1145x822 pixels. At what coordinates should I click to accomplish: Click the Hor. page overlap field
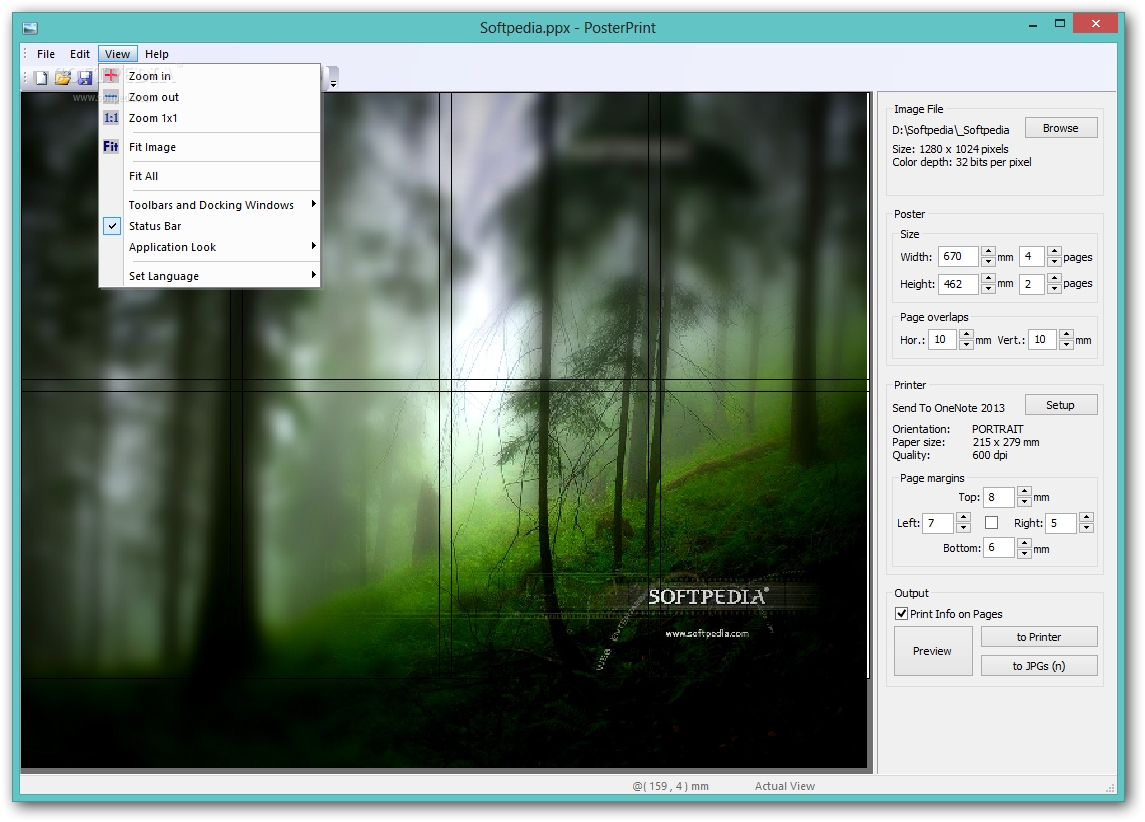942,339
